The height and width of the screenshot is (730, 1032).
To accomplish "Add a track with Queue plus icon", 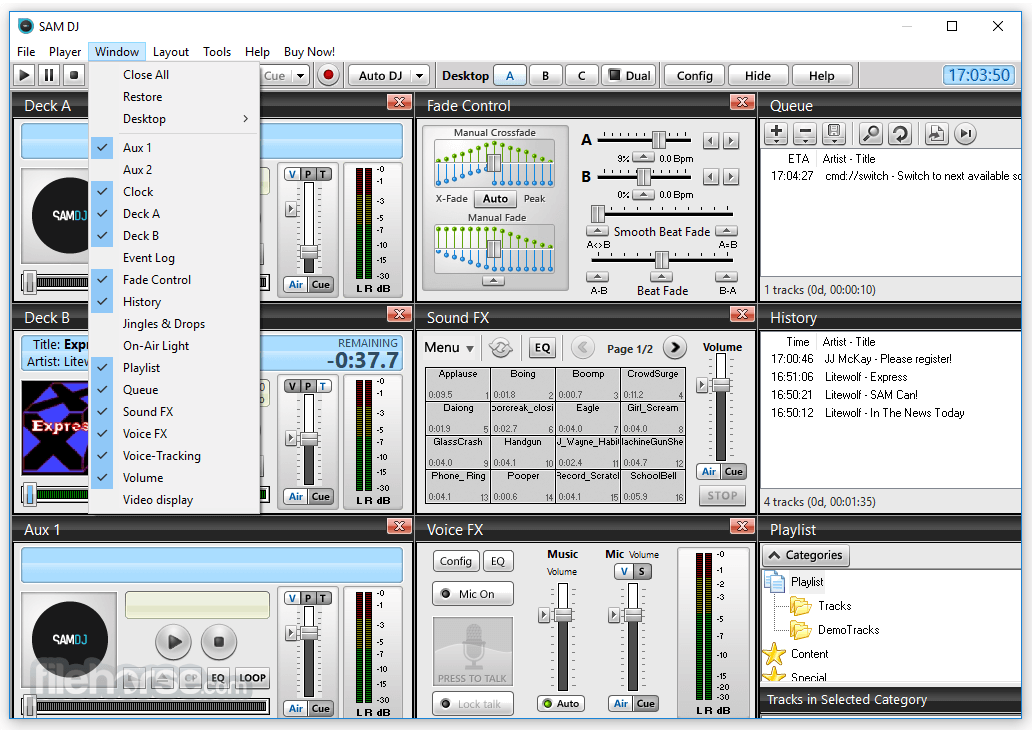I will (777, 134).
